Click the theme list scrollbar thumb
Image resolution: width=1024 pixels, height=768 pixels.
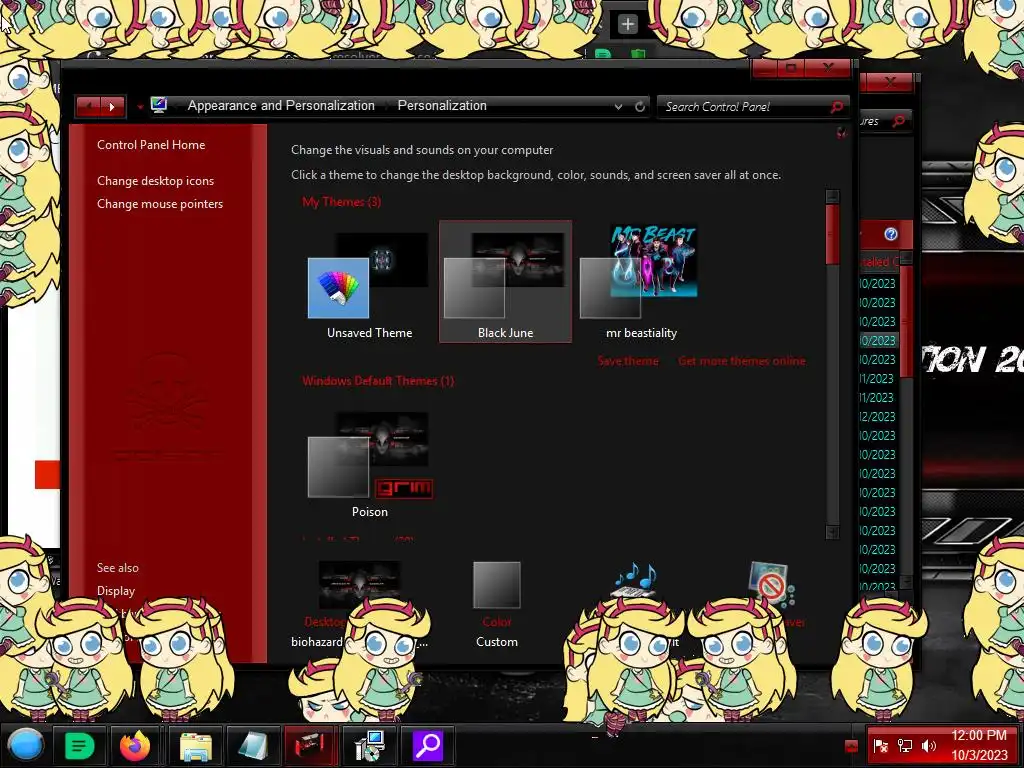pos(832,234)
